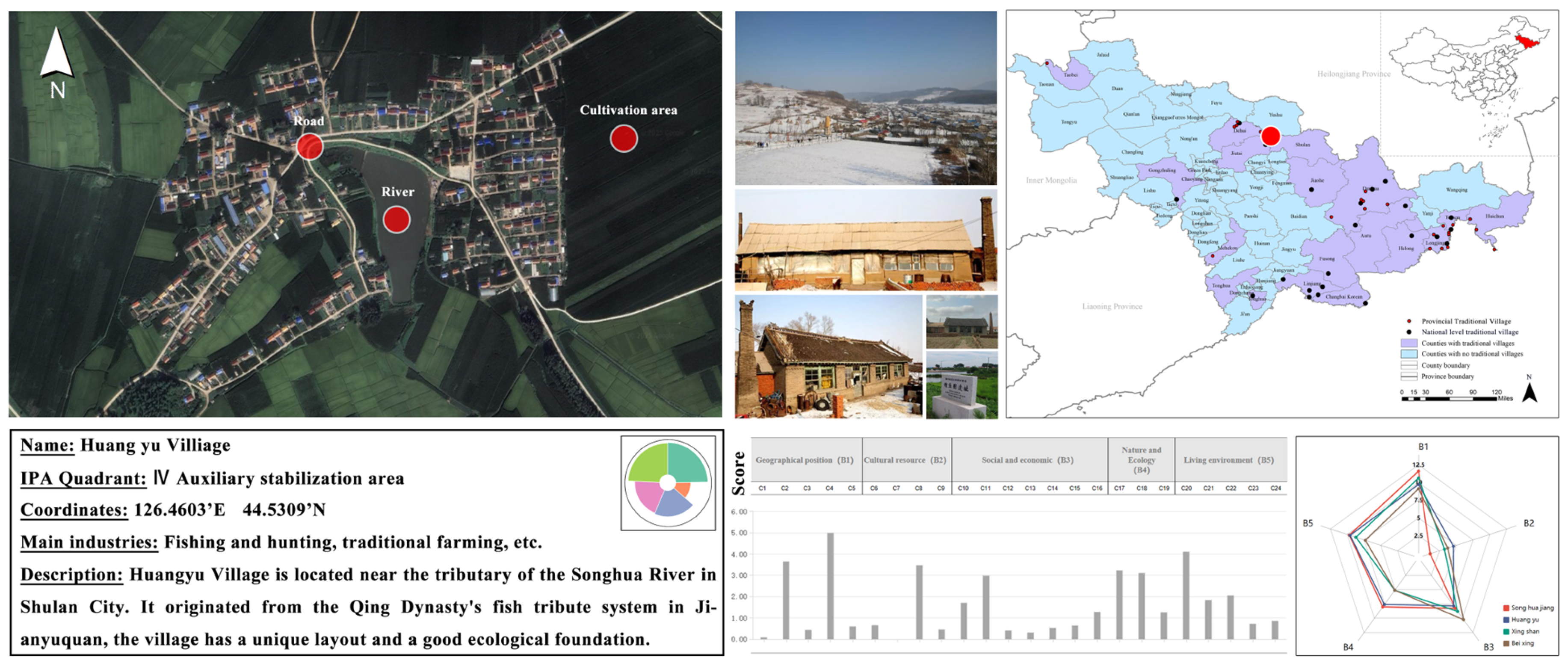Click the map scale bar in Miles

1448,399
